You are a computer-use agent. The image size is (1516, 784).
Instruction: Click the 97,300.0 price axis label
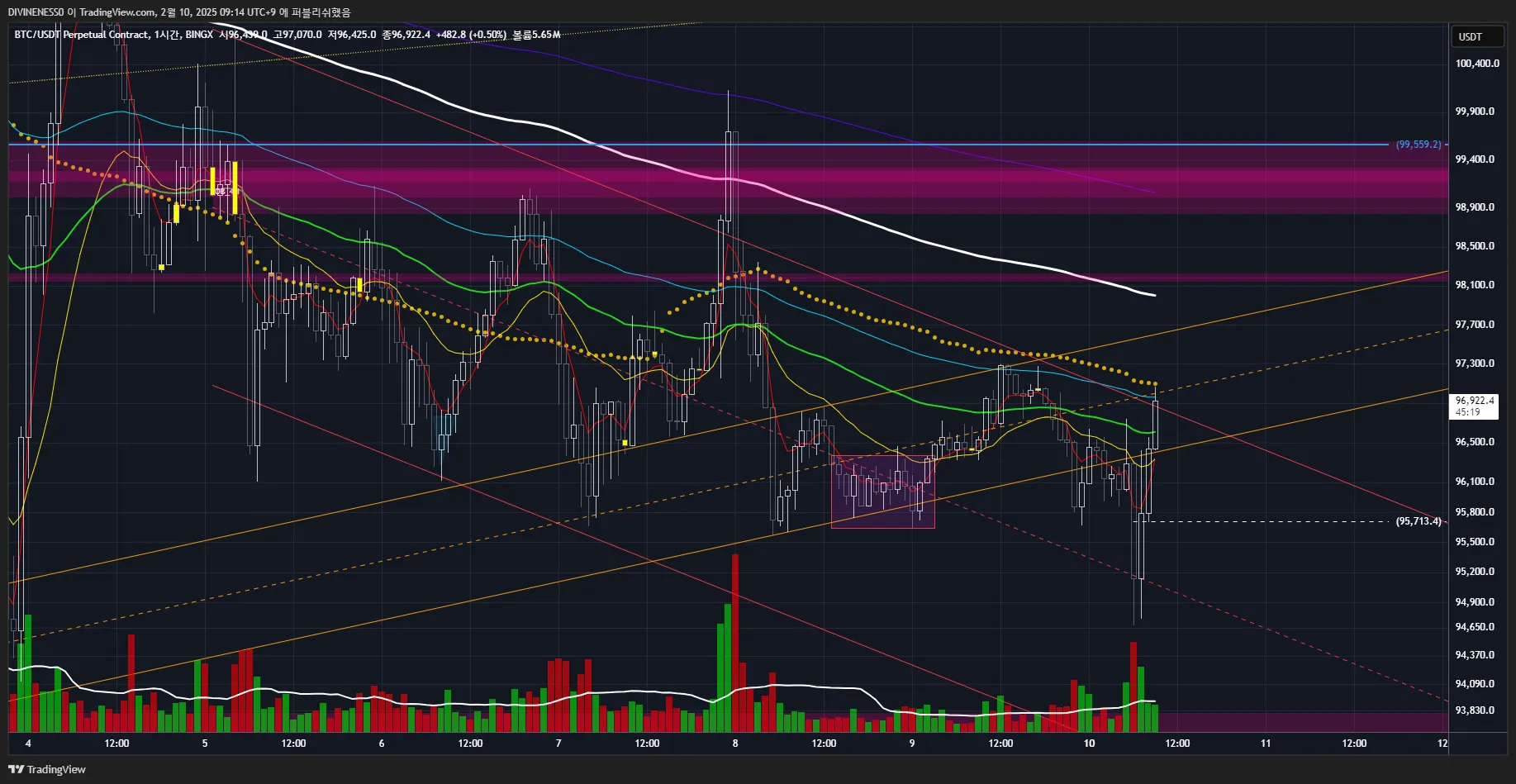tap(1475, 363)
